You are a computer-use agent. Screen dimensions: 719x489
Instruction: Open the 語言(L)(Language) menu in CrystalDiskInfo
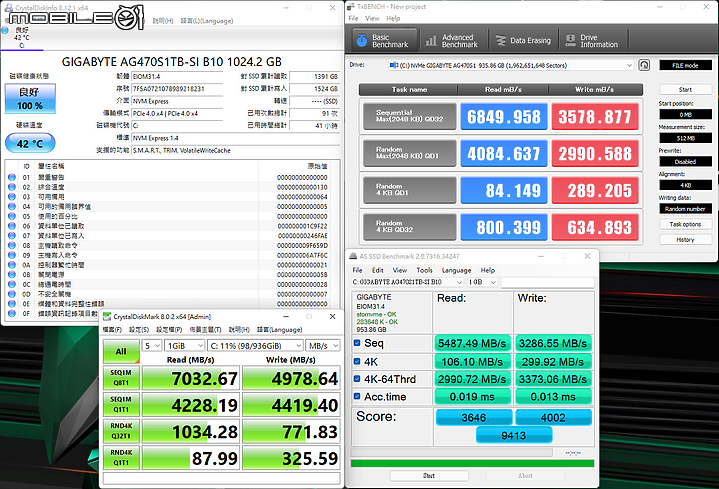(207, 21)
